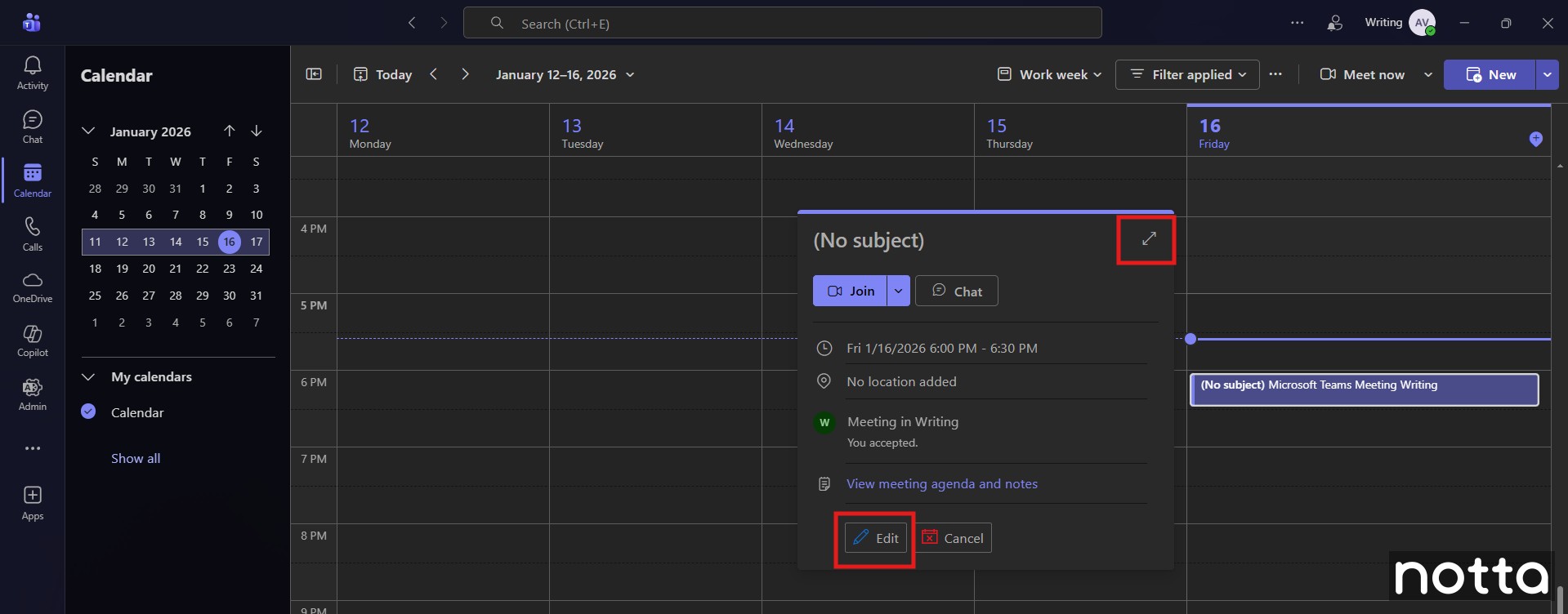Expand meeting details with the pop-out arrow

point(1149,238)
